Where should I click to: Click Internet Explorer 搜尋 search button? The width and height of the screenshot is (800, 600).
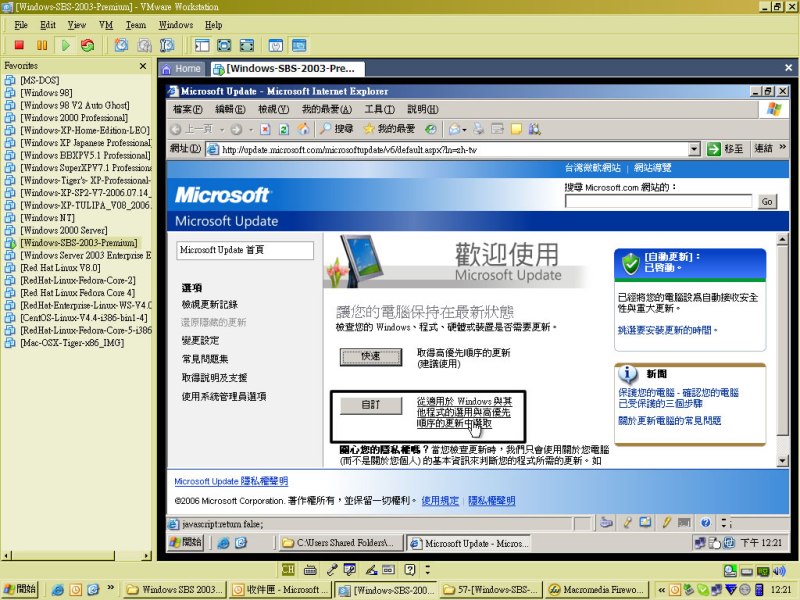[337, 129]
